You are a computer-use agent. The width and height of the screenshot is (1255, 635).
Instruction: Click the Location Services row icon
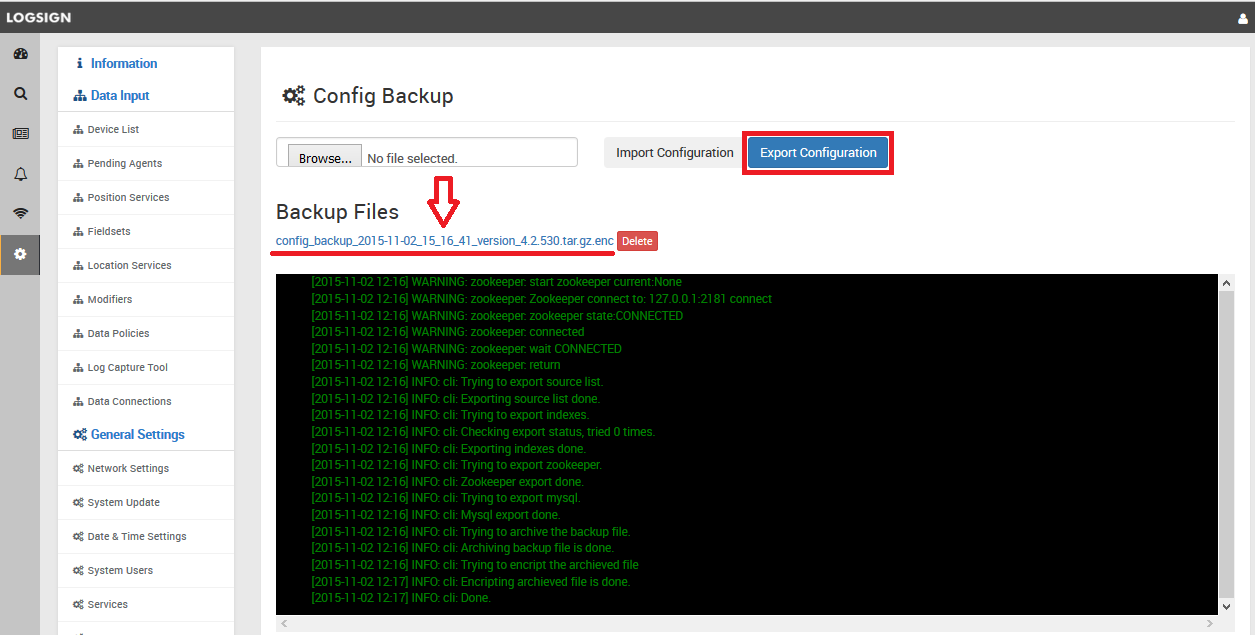click(x=78, y=266)
